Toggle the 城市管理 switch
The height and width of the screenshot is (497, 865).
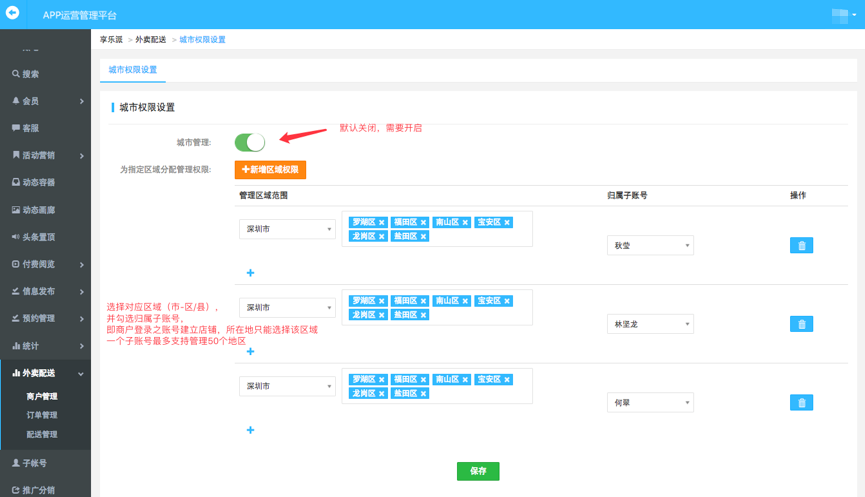click(x=250, y=142)
